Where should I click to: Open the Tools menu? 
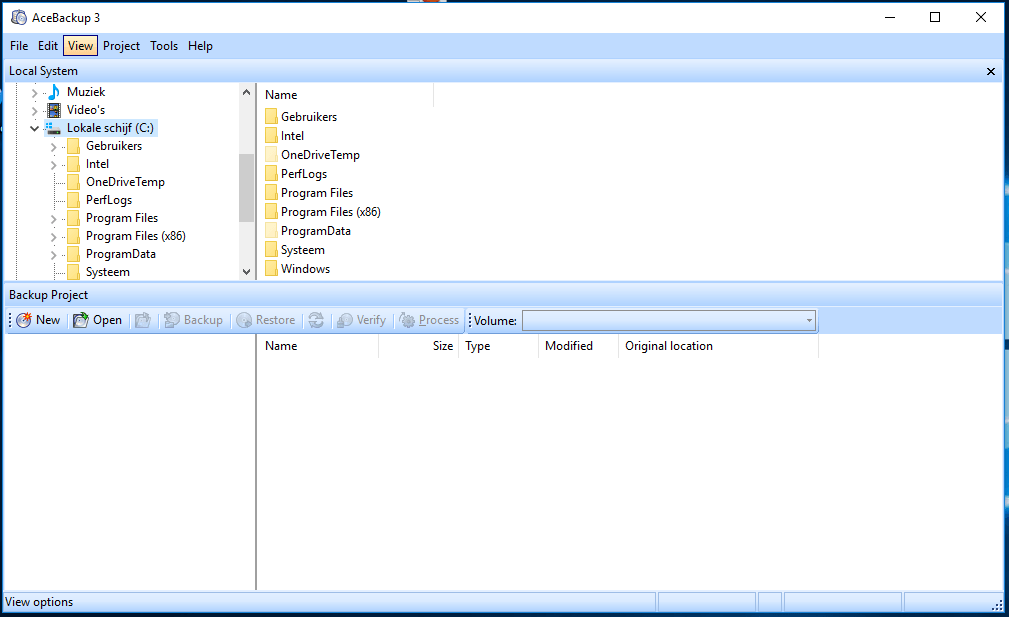click(x=164, y=46)
